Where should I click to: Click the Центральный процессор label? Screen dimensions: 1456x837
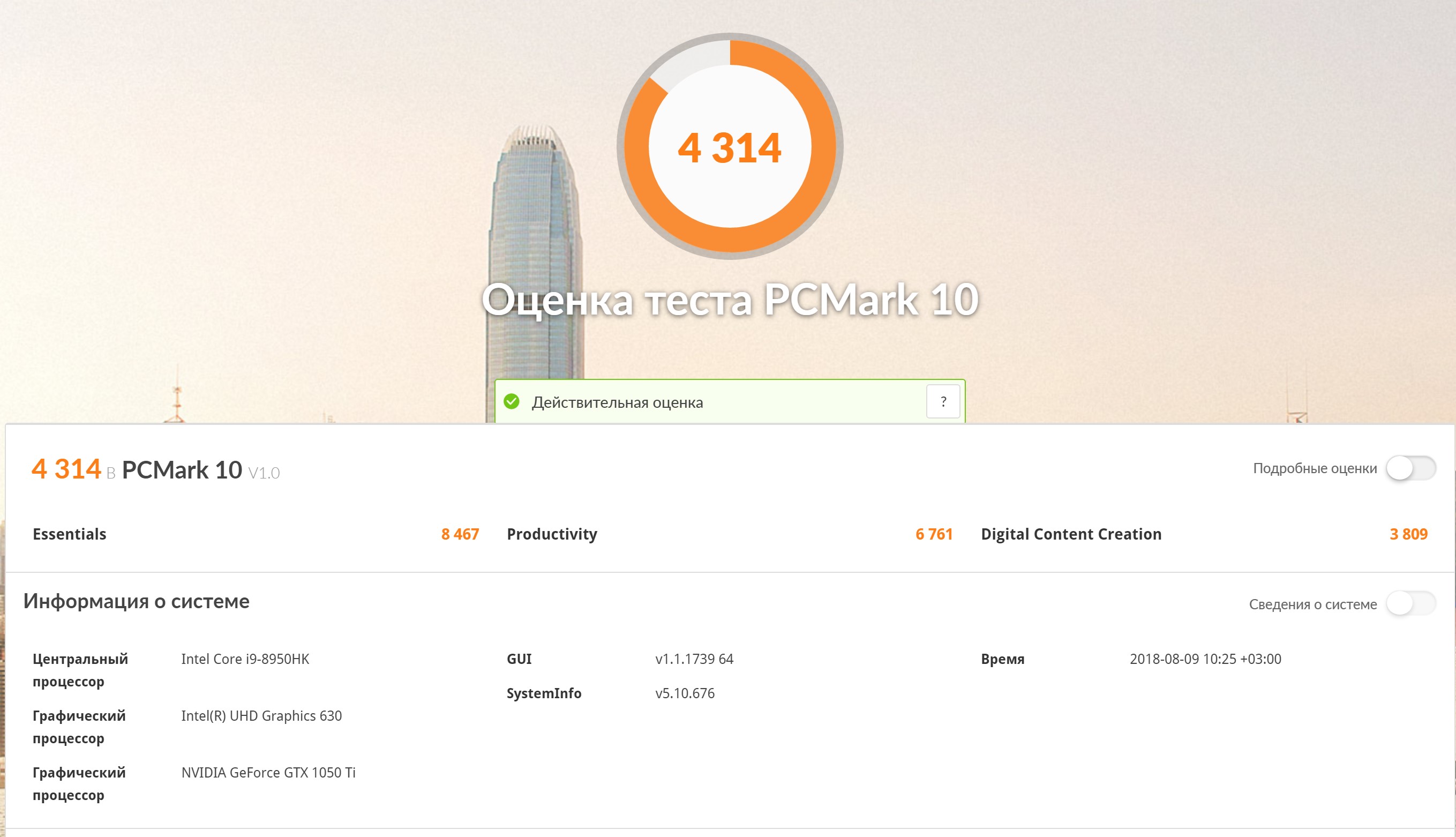pos(80,670)
